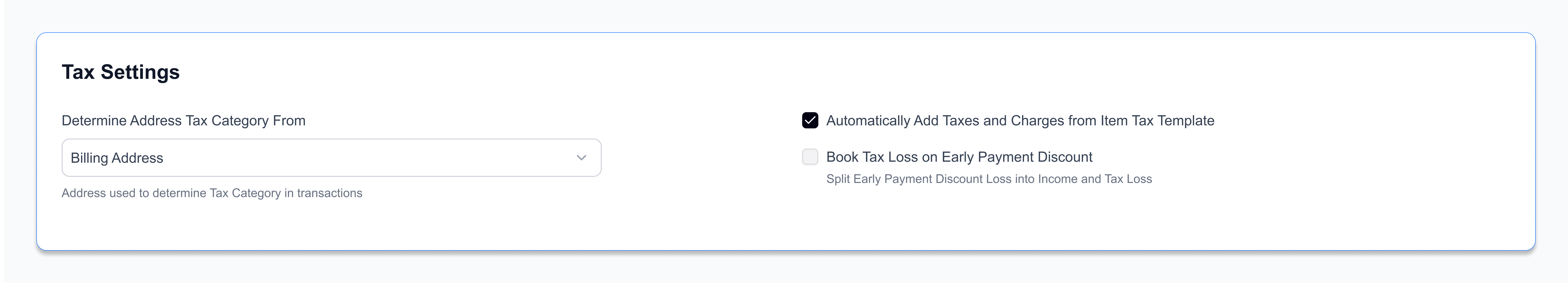1568x283 pixels.
Task: Expand the dropdown chevron arrow icon
Action: (581, 158)
